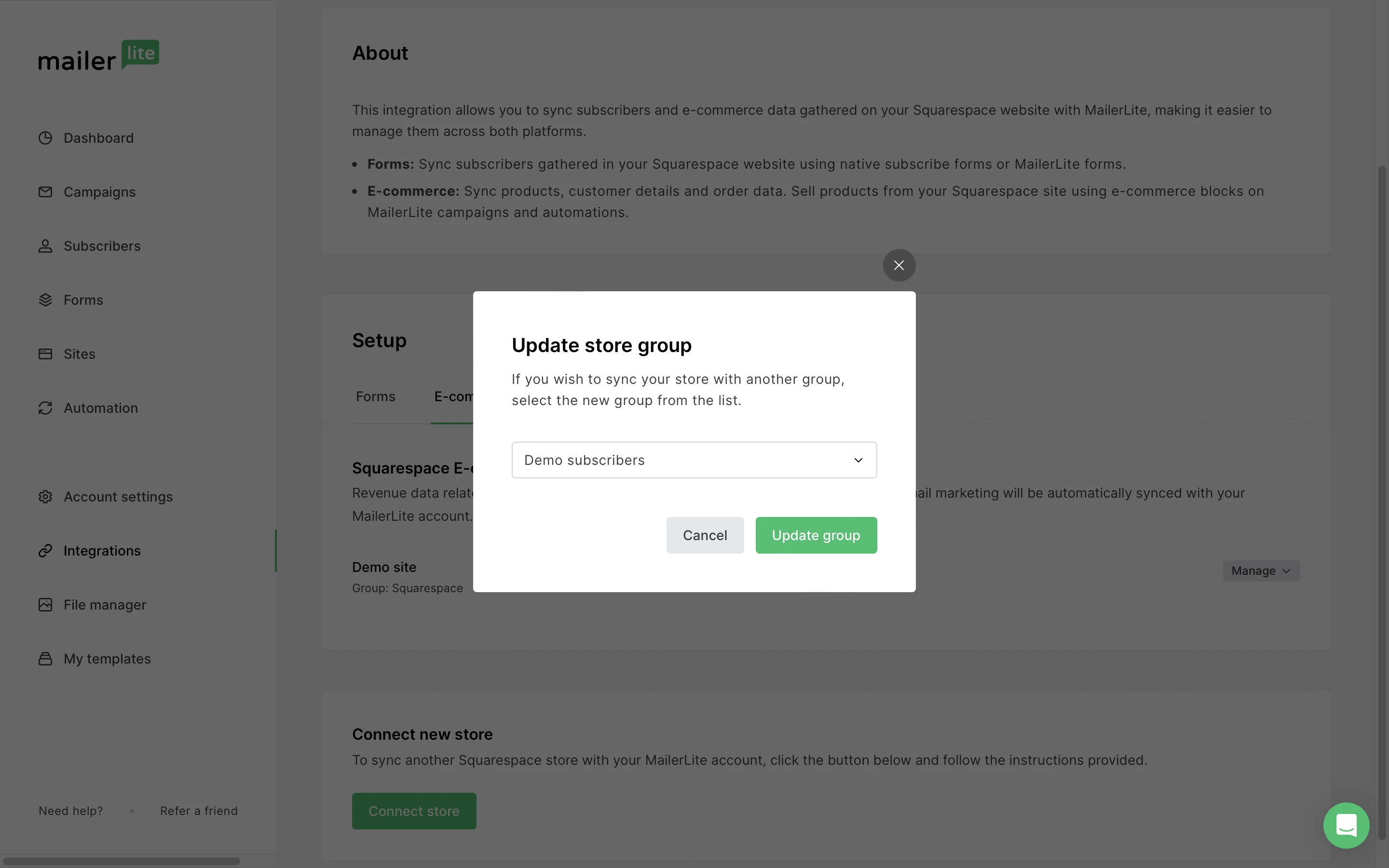The height and width of the screenshot is (868, 1389).
Task: Click the Sites browser icon
Action: pyautogui.click(x=45, y=354)
